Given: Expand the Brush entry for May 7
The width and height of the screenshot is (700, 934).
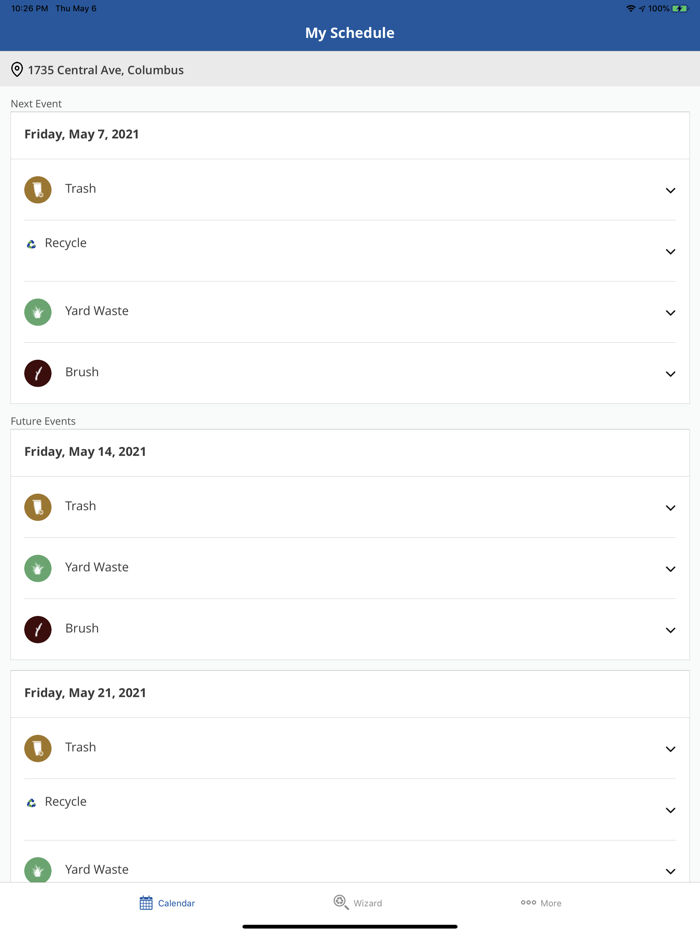Looking at the screenshot, I should 670,374.
